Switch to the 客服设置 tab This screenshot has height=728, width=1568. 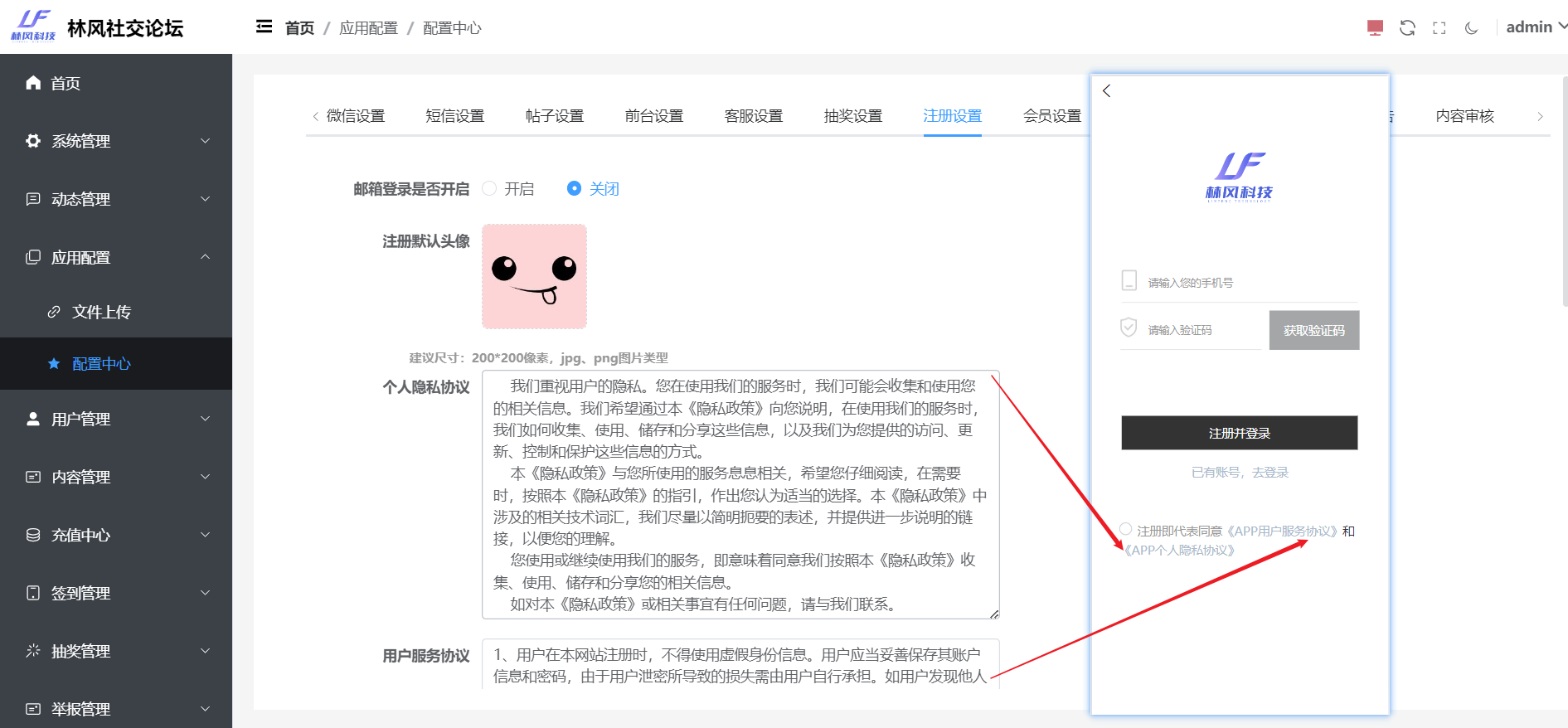[x=754, y=116]
